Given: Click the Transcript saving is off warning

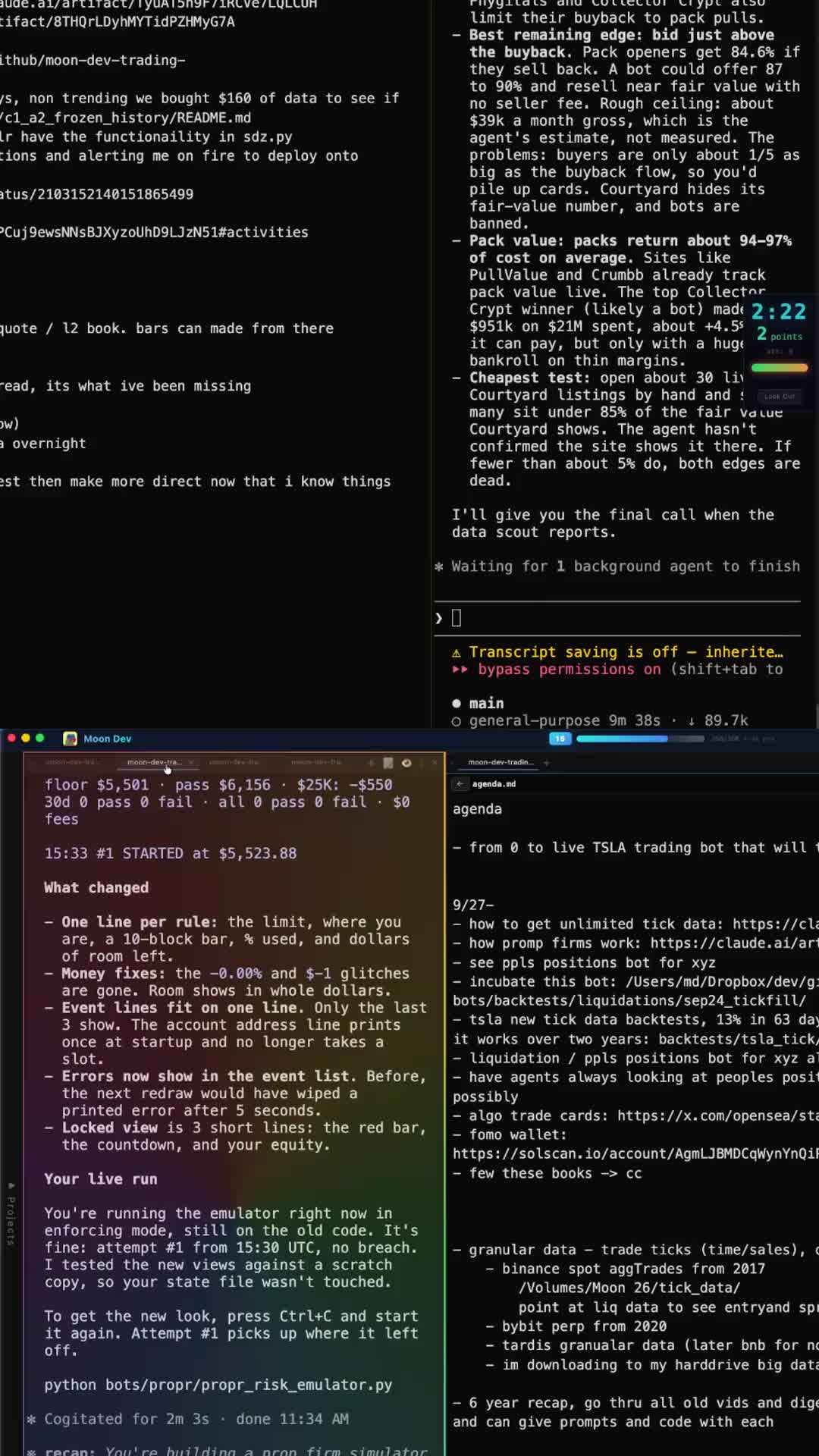Looking at the screenshot, I should (617, 652).
